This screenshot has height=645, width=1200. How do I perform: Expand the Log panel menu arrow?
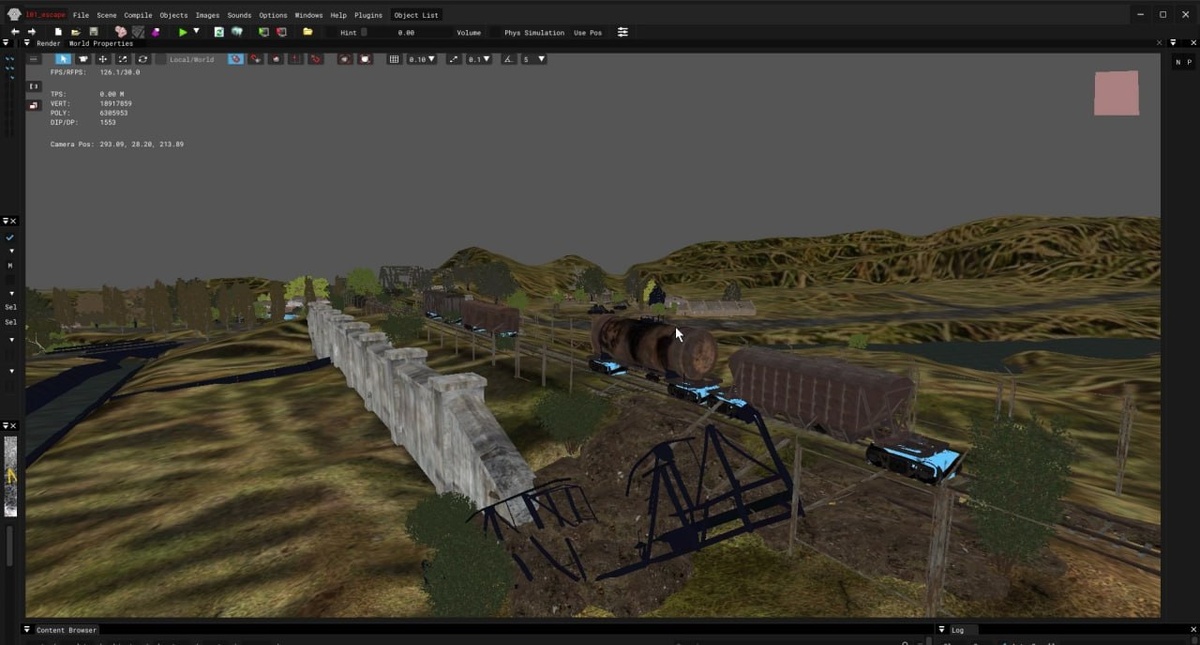pos(941,630)
